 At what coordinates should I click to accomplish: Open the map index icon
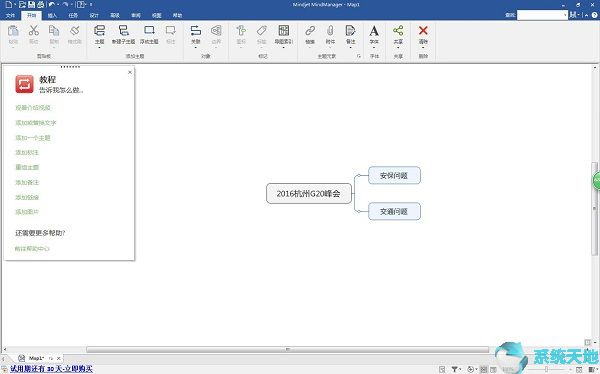(x=284, y=31)
